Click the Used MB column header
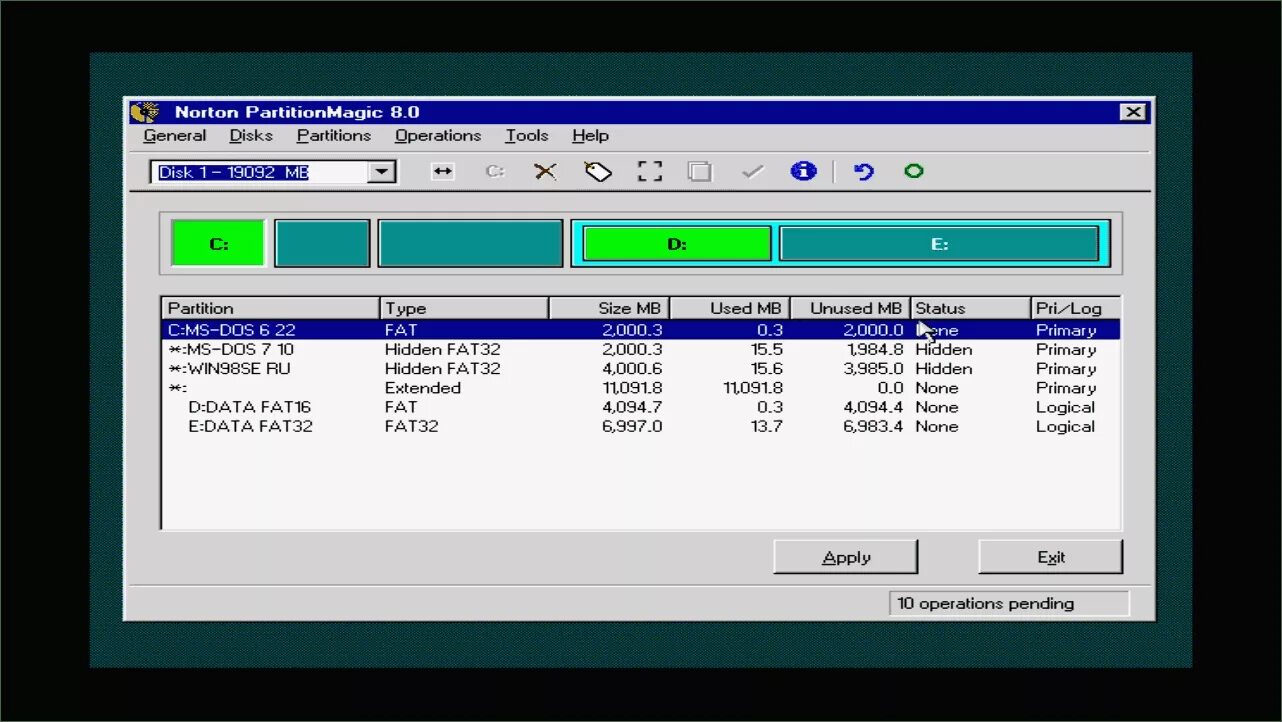This screenshot has height=722, width=1282. [730, 308]
